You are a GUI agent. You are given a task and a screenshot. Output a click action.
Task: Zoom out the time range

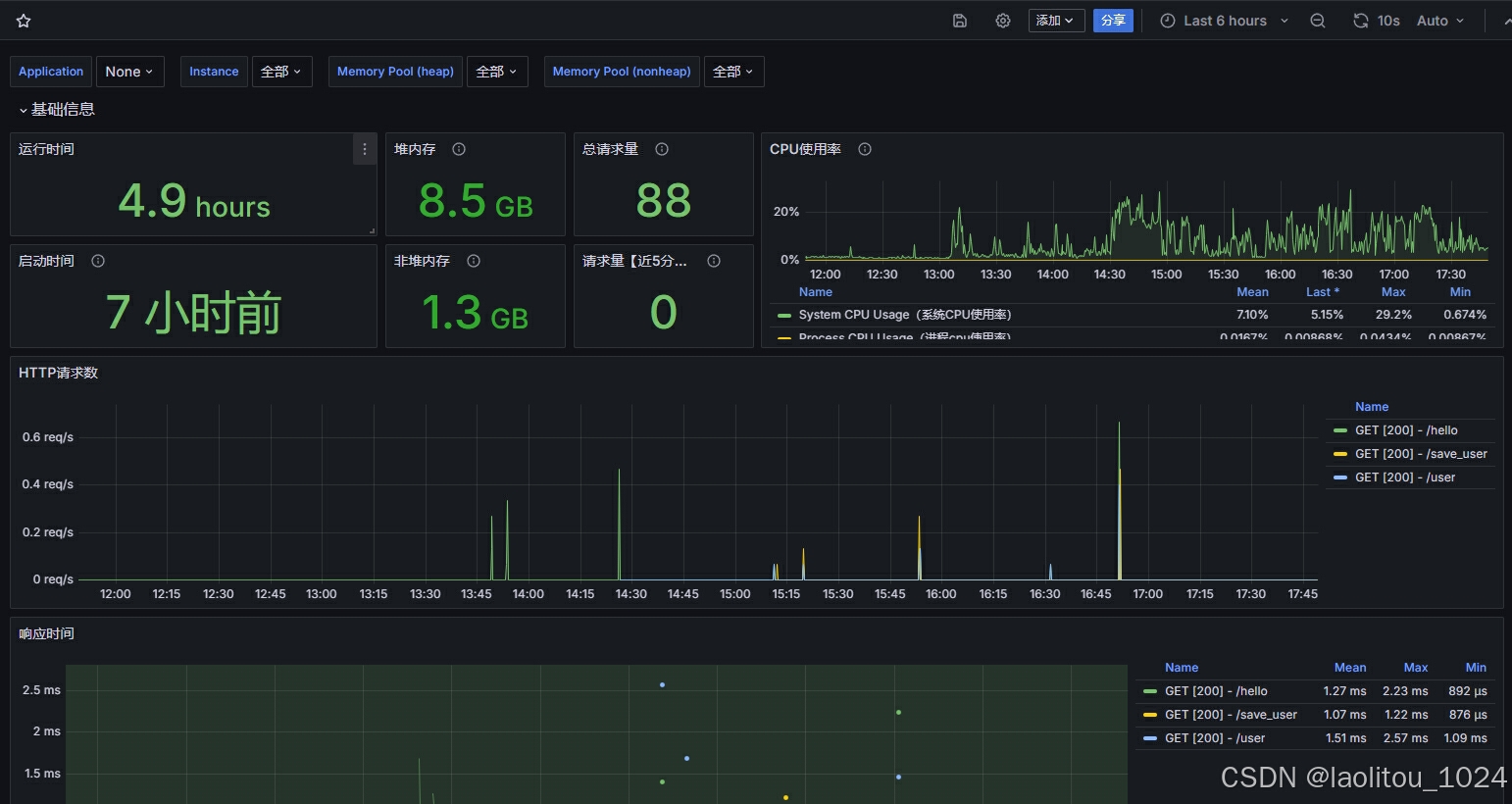point(1318,21)
